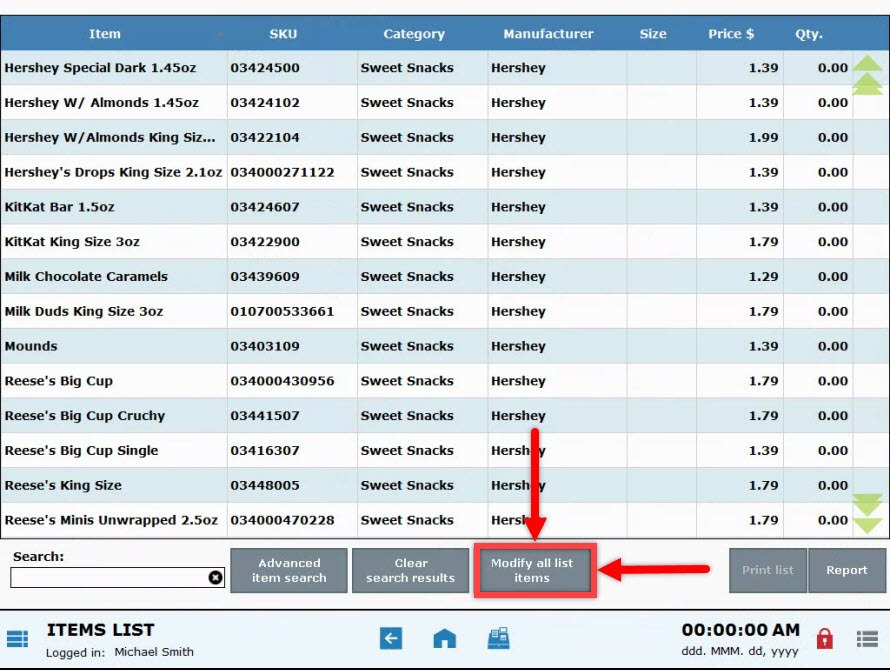Sort the list by the SKU column
This screenshot has height=670, width=890.
[x=282, y=33]
